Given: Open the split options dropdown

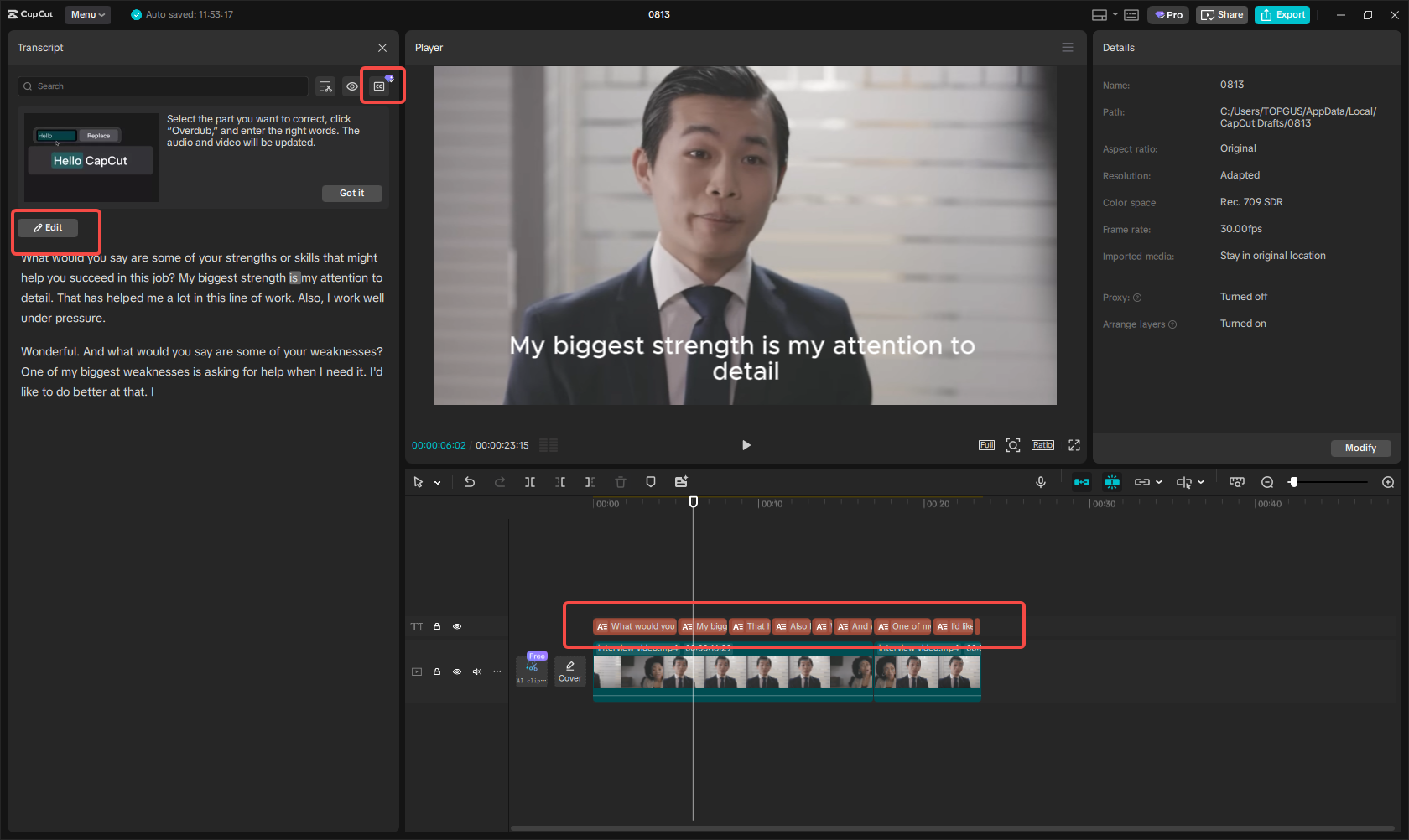Looking at the screenshot, I should [x=1199, y=482].
